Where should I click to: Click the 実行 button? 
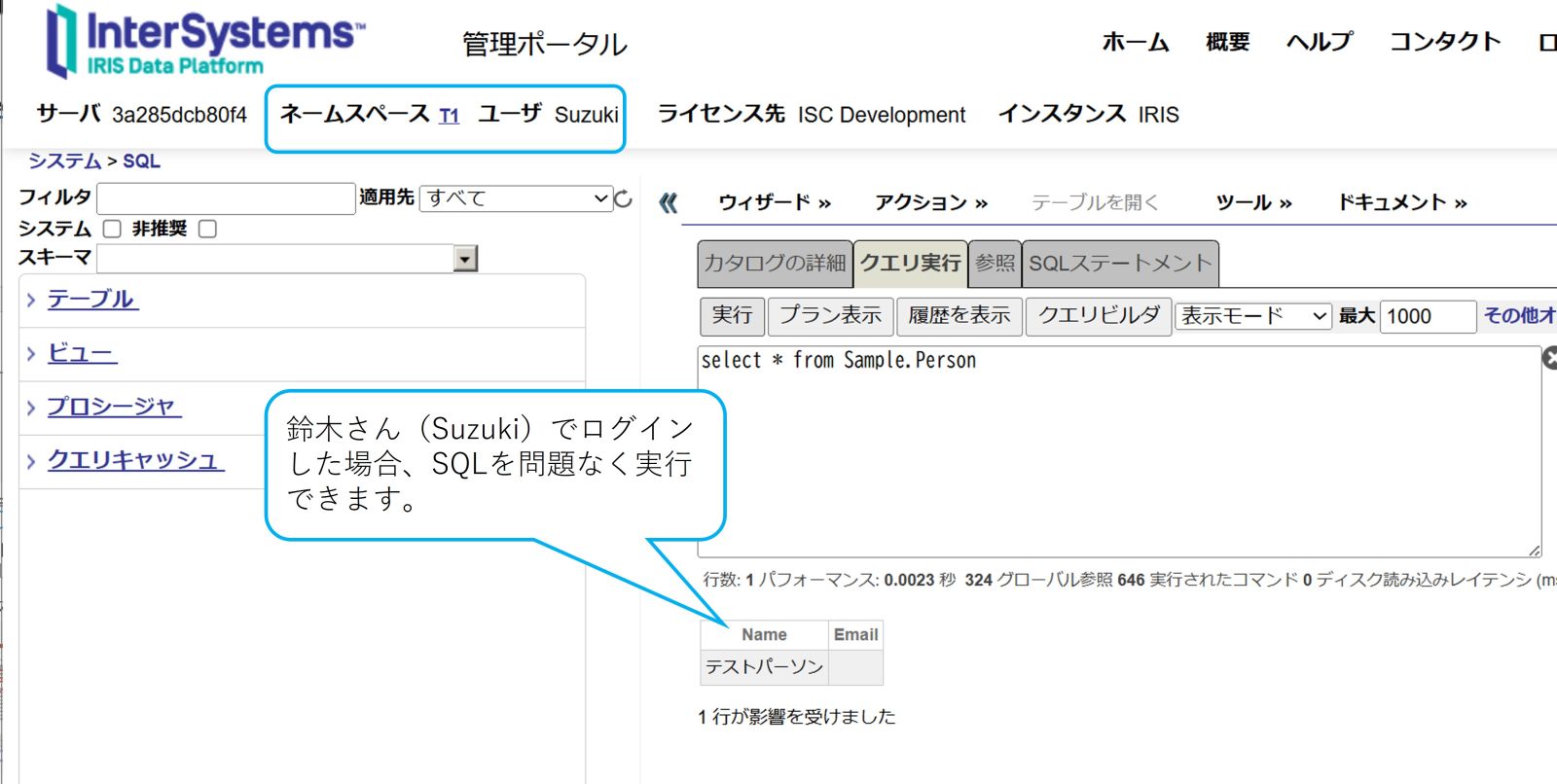[732, 315]
